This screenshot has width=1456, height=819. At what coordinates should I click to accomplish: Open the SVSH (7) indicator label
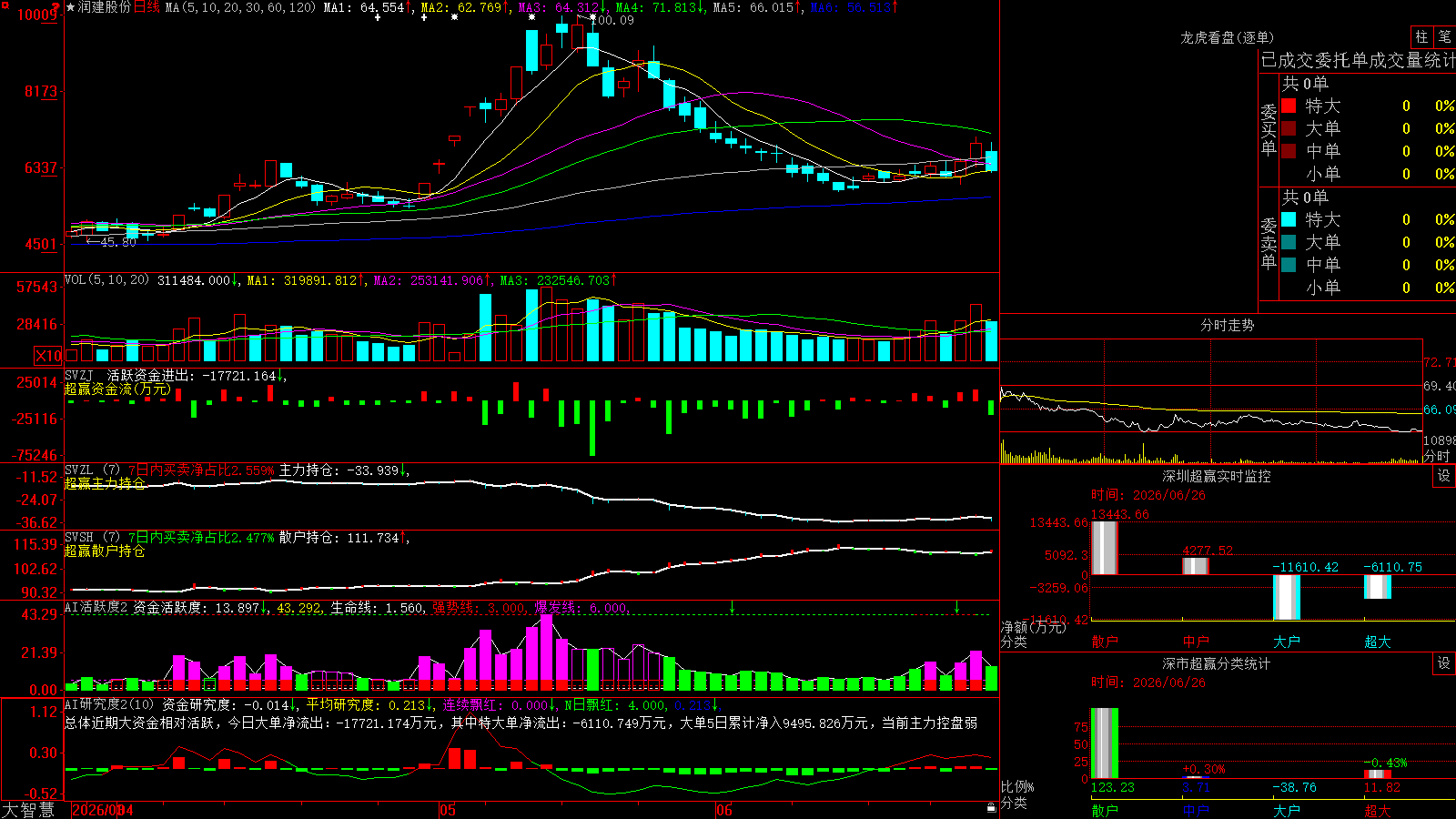(x=92, y=538)
